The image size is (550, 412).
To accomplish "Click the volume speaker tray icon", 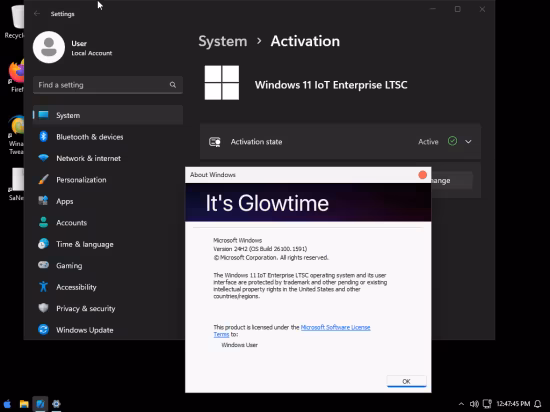I will coord(474,404).
